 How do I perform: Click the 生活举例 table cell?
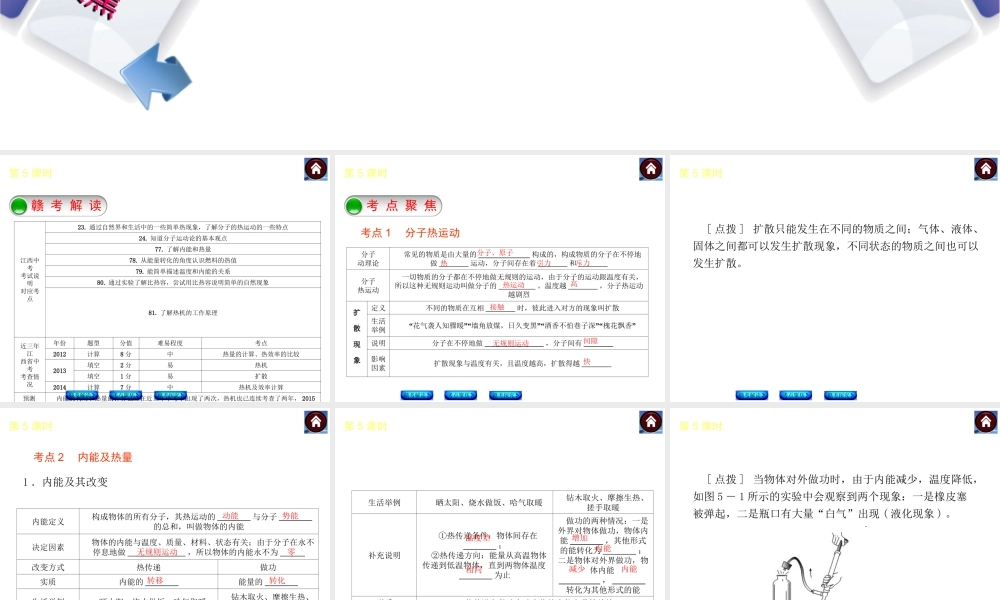(384, 502)
